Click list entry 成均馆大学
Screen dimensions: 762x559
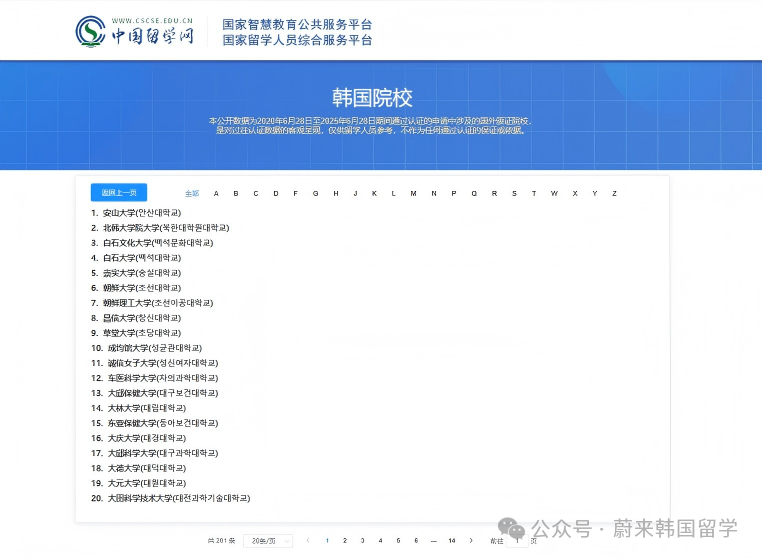[x=146, y=348]
